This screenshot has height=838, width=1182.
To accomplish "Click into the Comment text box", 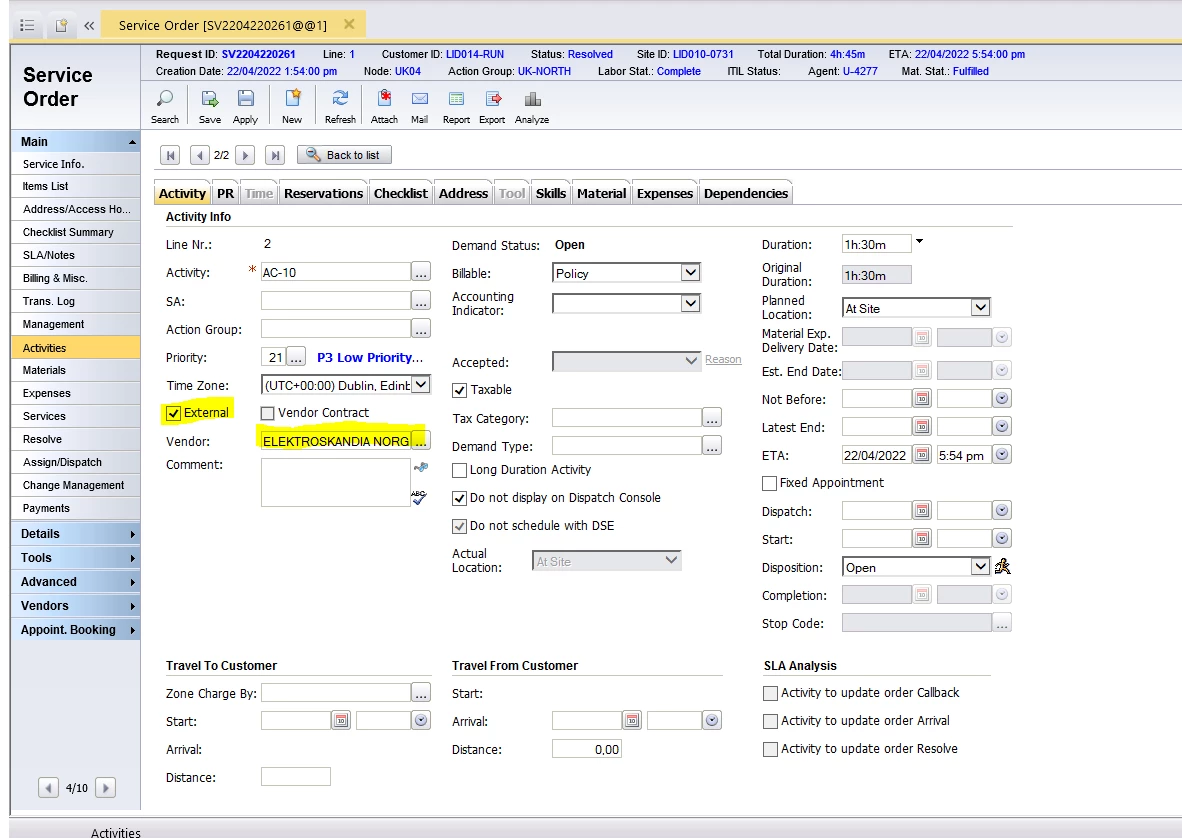I will pos(335,482).
